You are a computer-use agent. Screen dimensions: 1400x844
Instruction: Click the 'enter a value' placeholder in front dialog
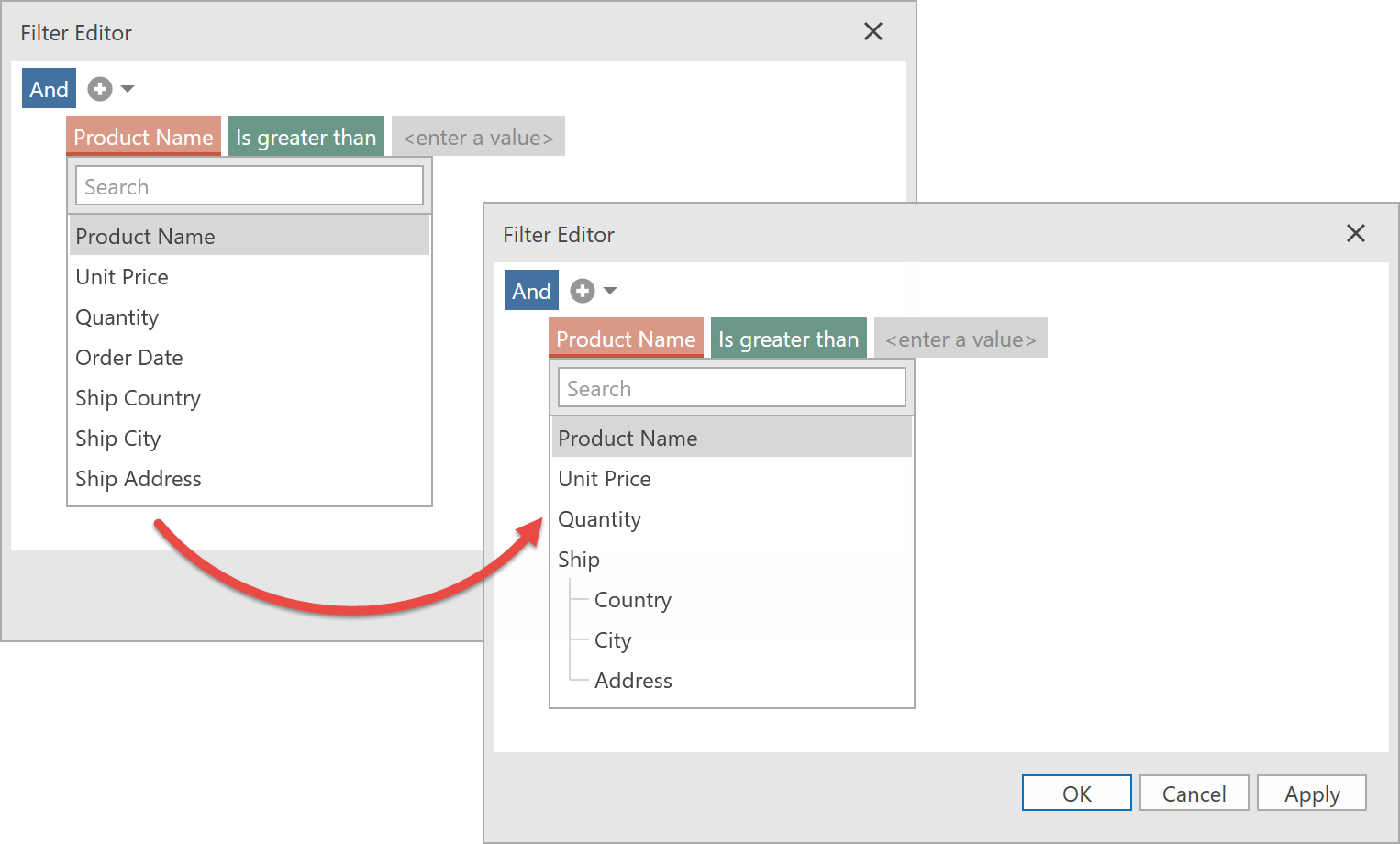[x=961, y=339]
